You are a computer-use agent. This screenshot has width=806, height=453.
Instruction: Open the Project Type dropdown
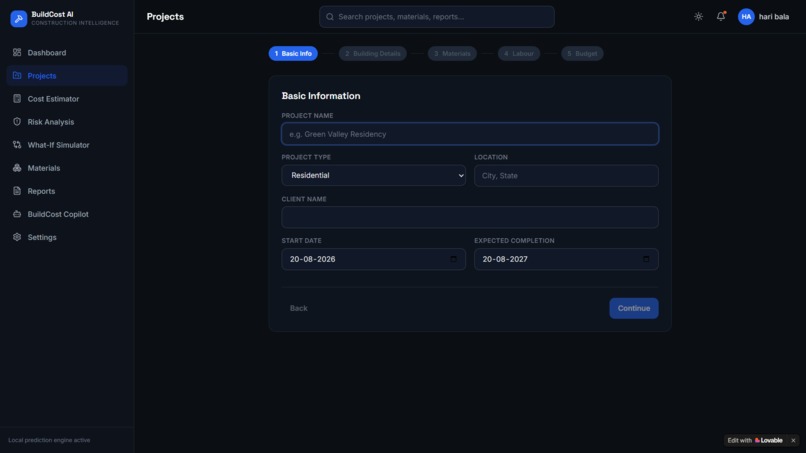click(373, 175)
